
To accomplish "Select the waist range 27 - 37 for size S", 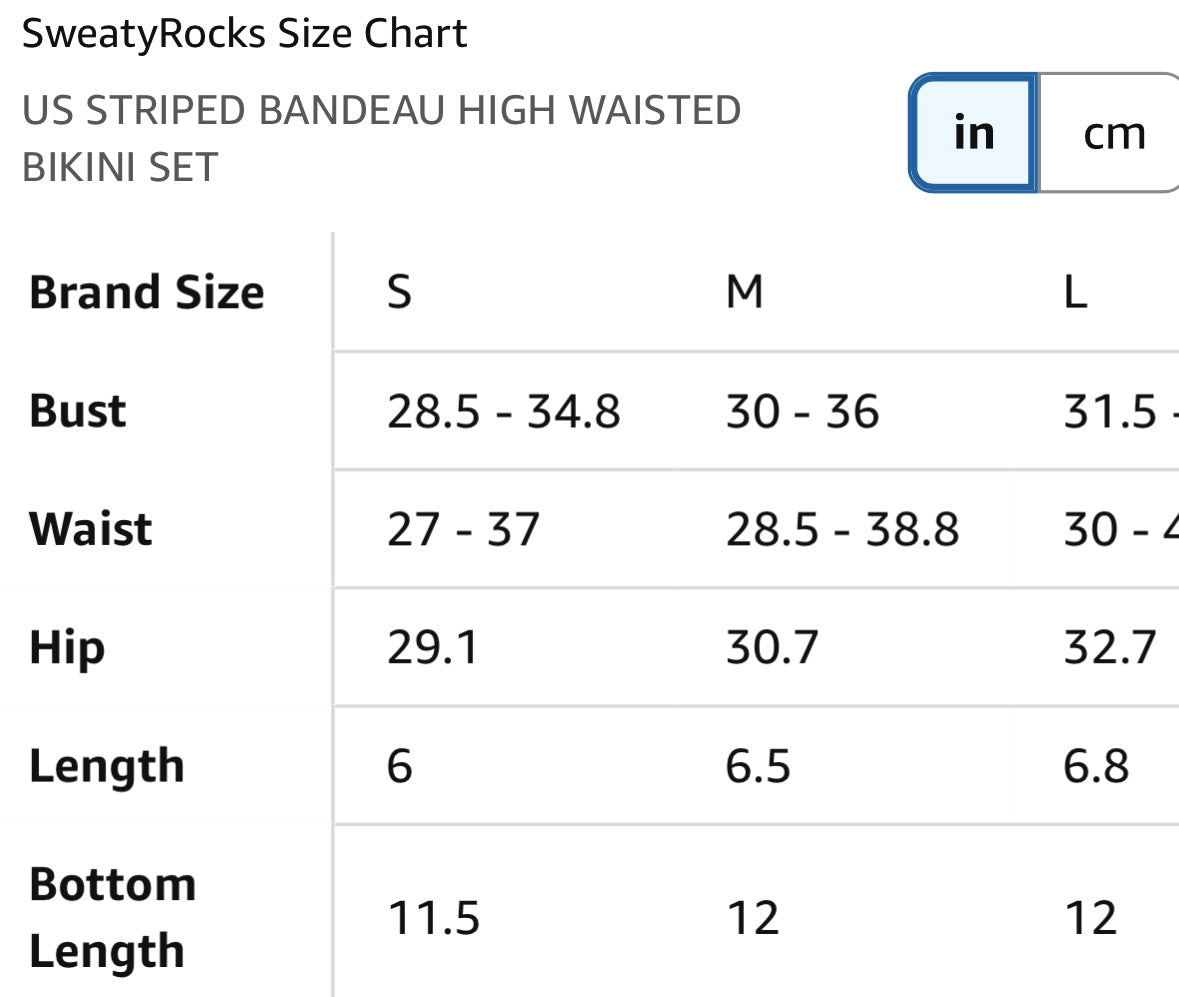I will point(464,529).
